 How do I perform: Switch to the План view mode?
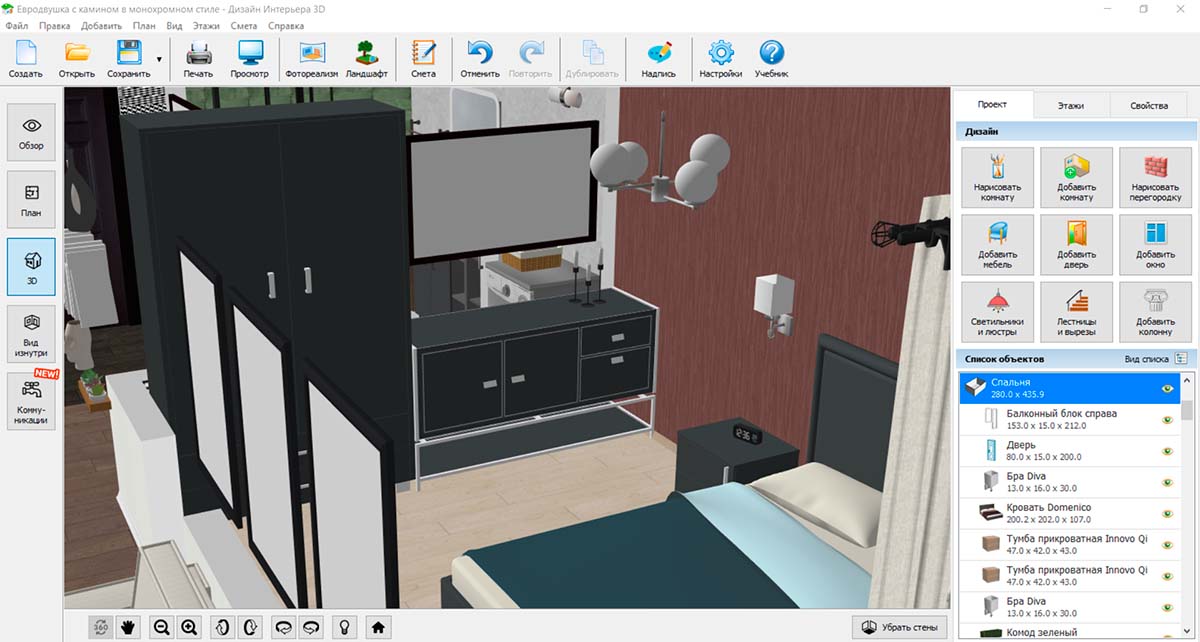[31, 201]
